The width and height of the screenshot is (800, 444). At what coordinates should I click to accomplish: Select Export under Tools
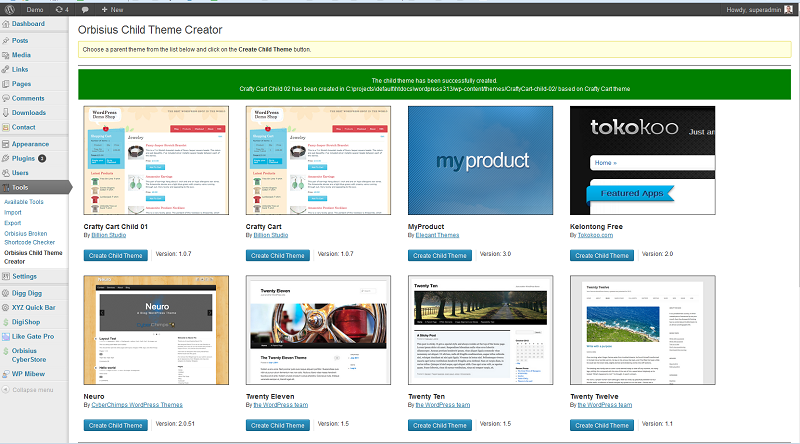pyautogui.click(x=13, y=223)
